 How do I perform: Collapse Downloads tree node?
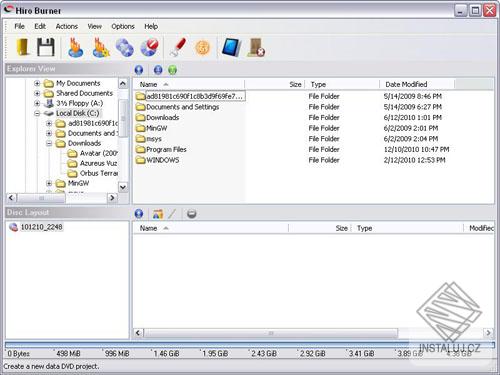(49, 144)
